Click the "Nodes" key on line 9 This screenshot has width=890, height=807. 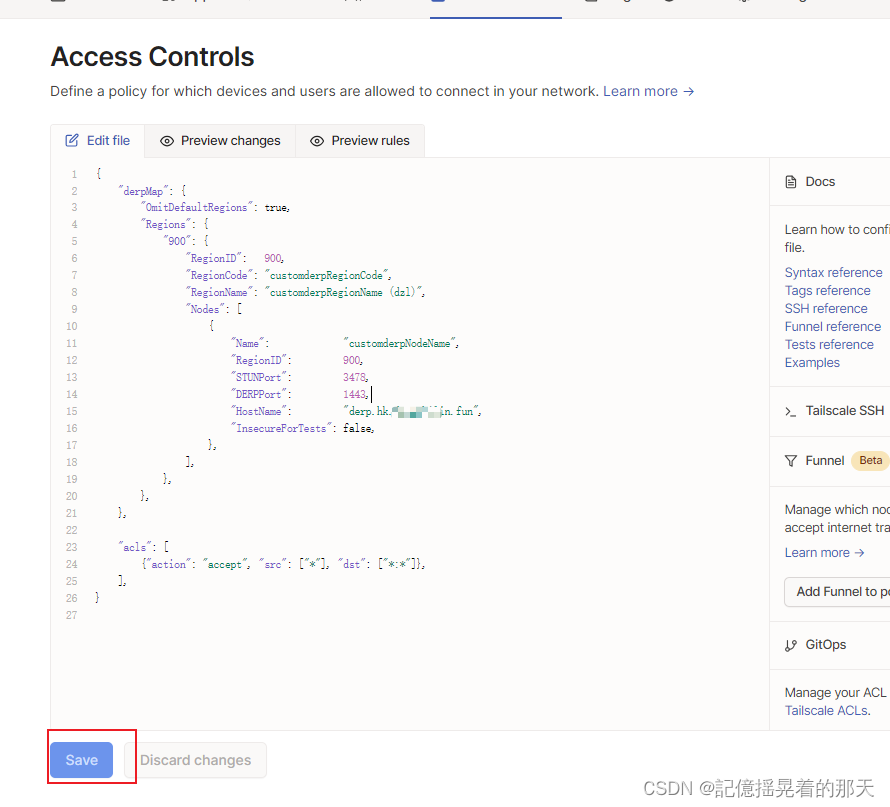pyautogui.click(x=204, y=309)
